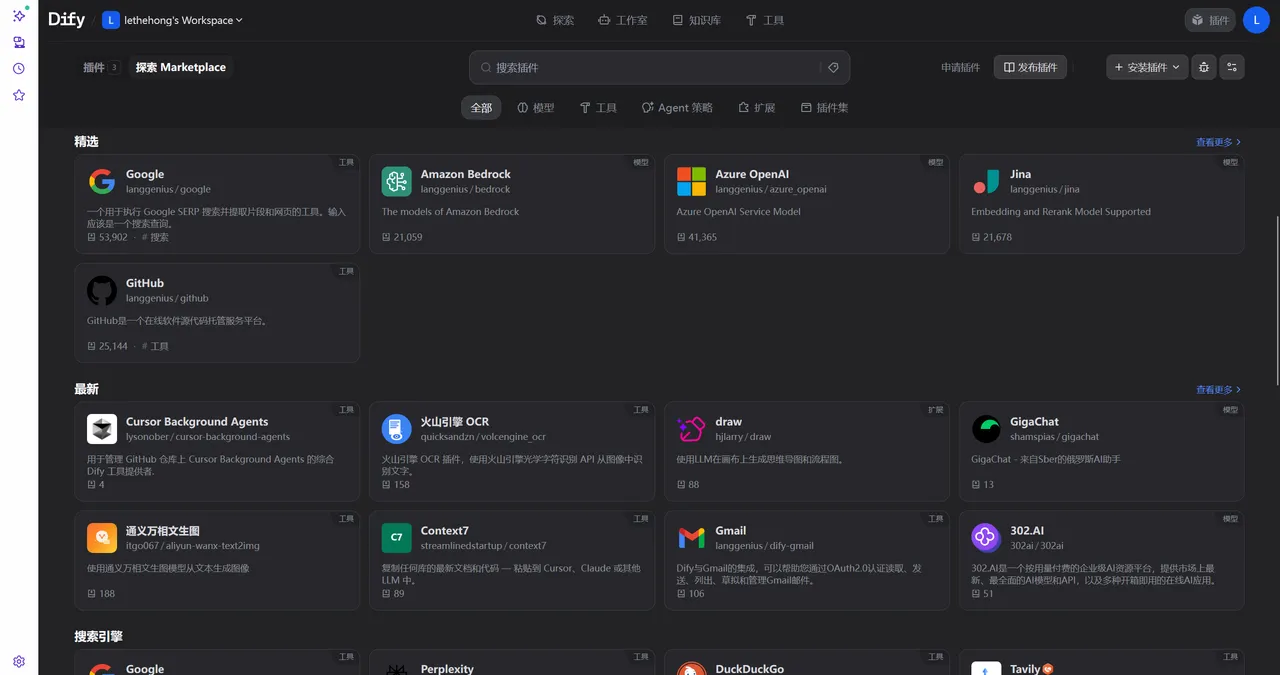Image resolution: width=1280 pixels, height=675 pixels.
Task: Click the computer icon in left sidebar
Action: (x=19, y=43)
